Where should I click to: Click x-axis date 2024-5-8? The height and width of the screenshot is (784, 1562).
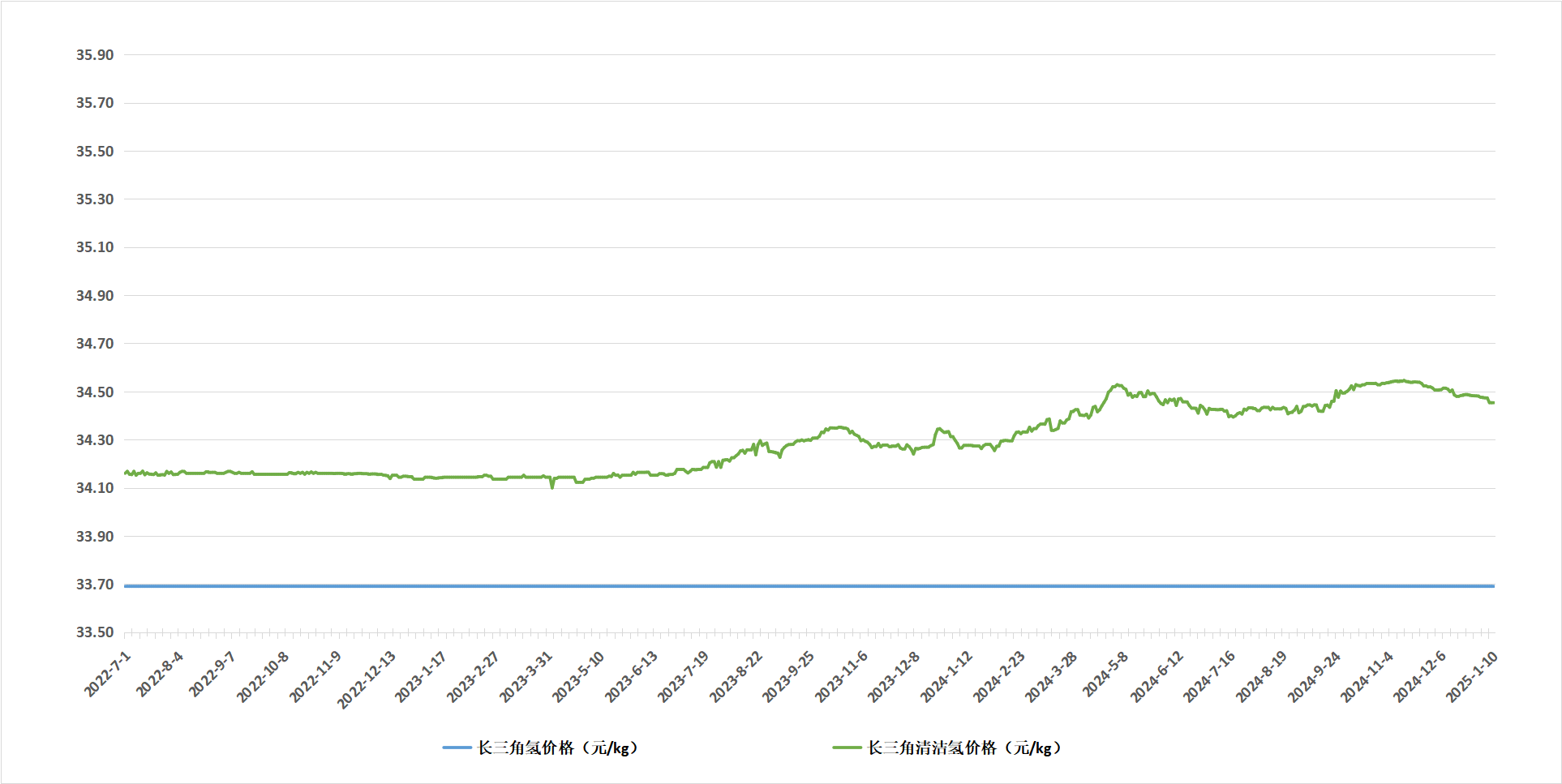coord(1105,674)
